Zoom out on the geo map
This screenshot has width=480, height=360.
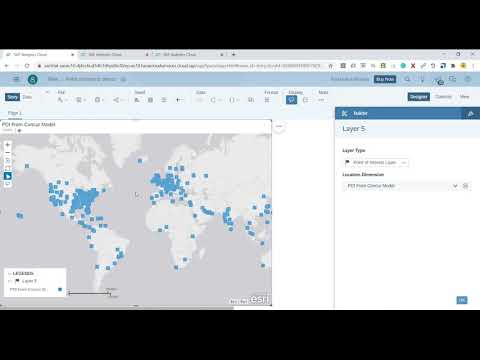tap(8, 153)
